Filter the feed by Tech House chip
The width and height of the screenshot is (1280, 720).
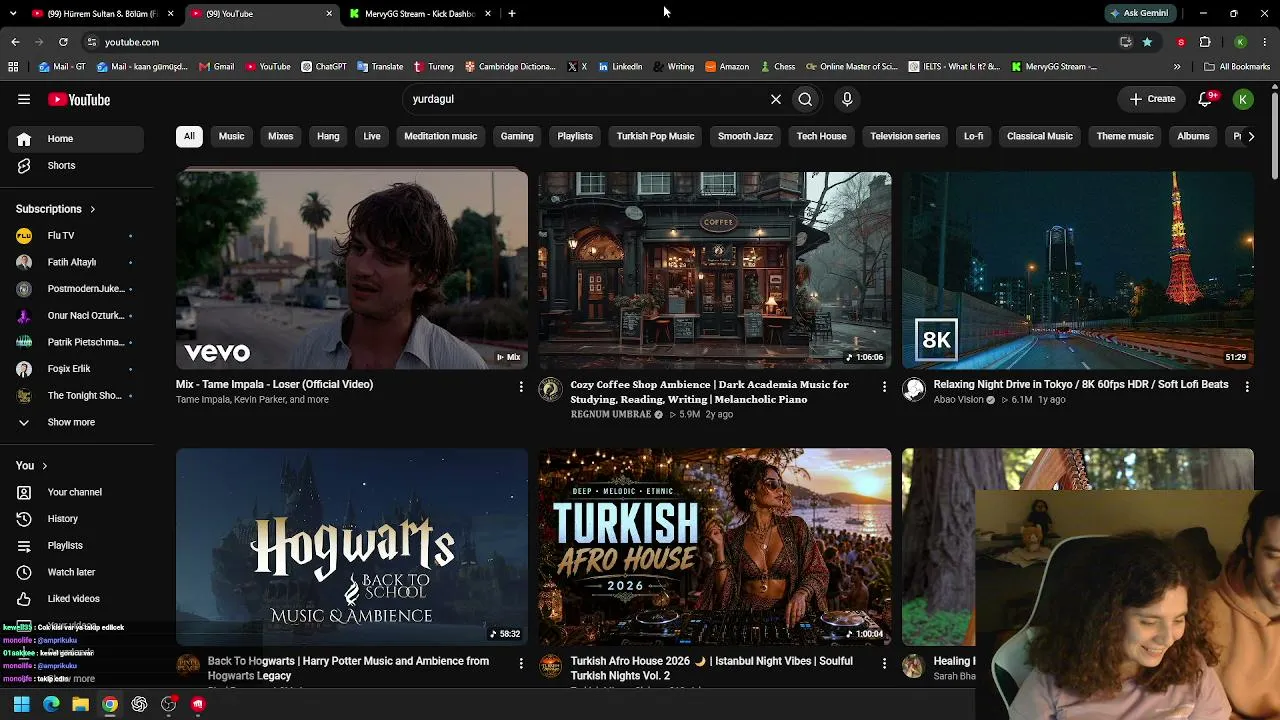click(822, 136)
